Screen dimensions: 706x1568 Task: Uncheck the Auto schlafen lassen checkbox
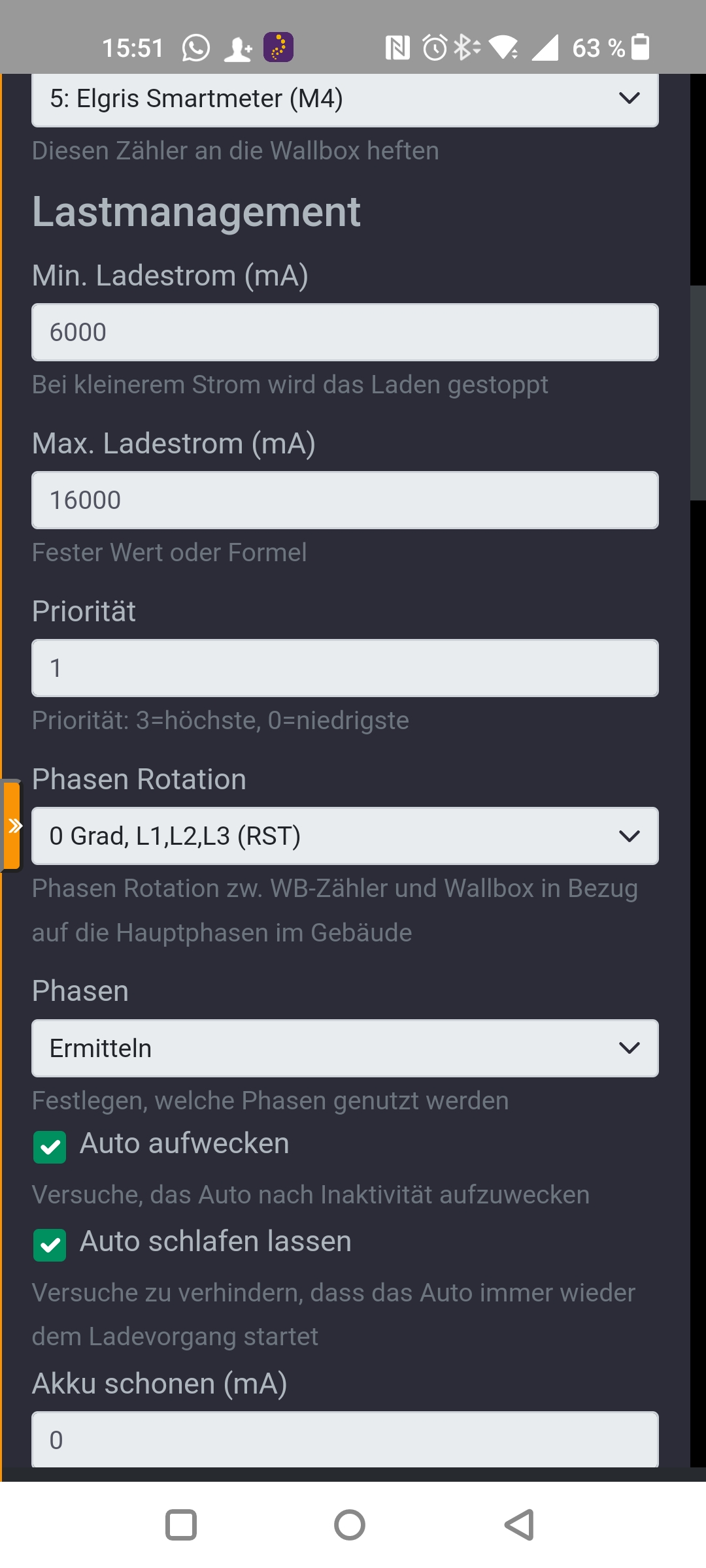click(50, 1245)
